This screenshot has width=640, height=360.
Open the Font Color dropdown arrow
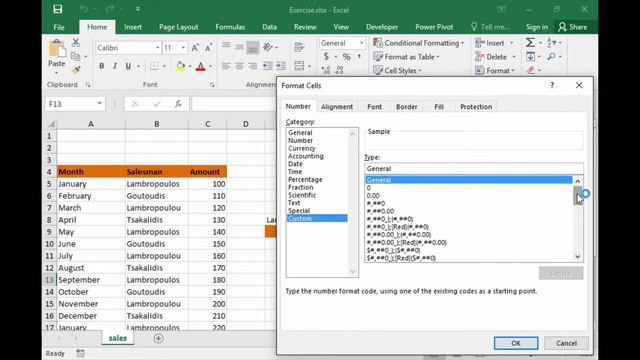(x=211, y=67)
